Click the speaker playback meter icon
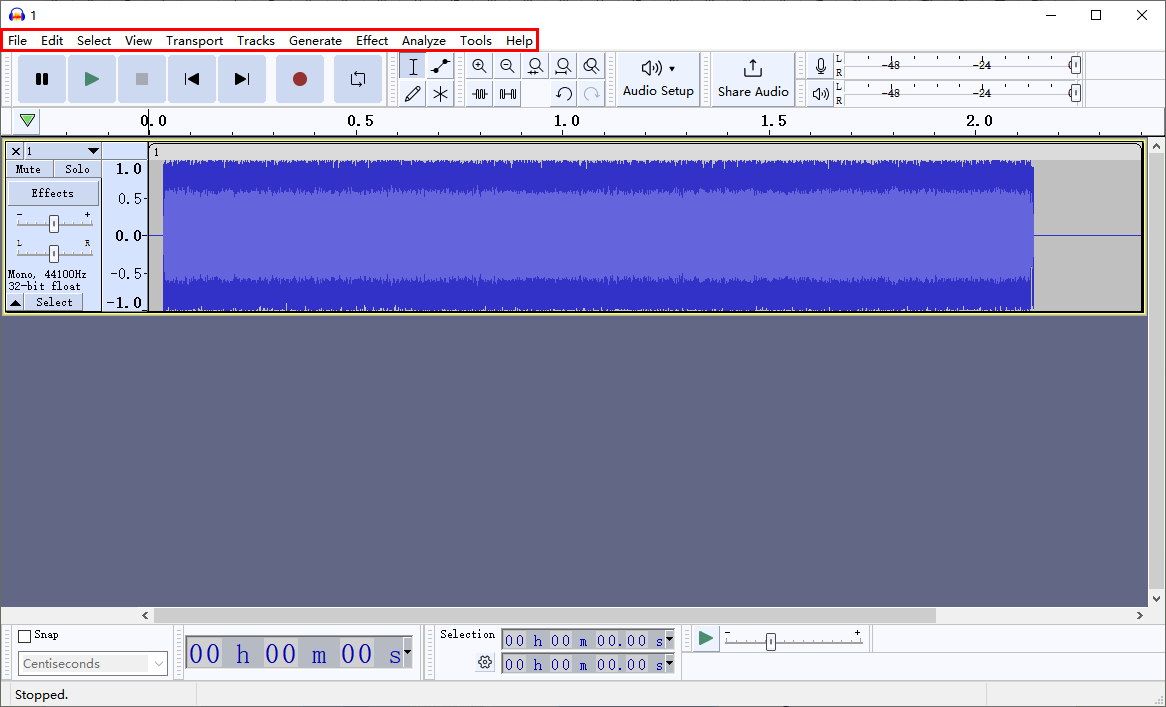The width and height of the screenshot is (1166, 707). point(820,94)
